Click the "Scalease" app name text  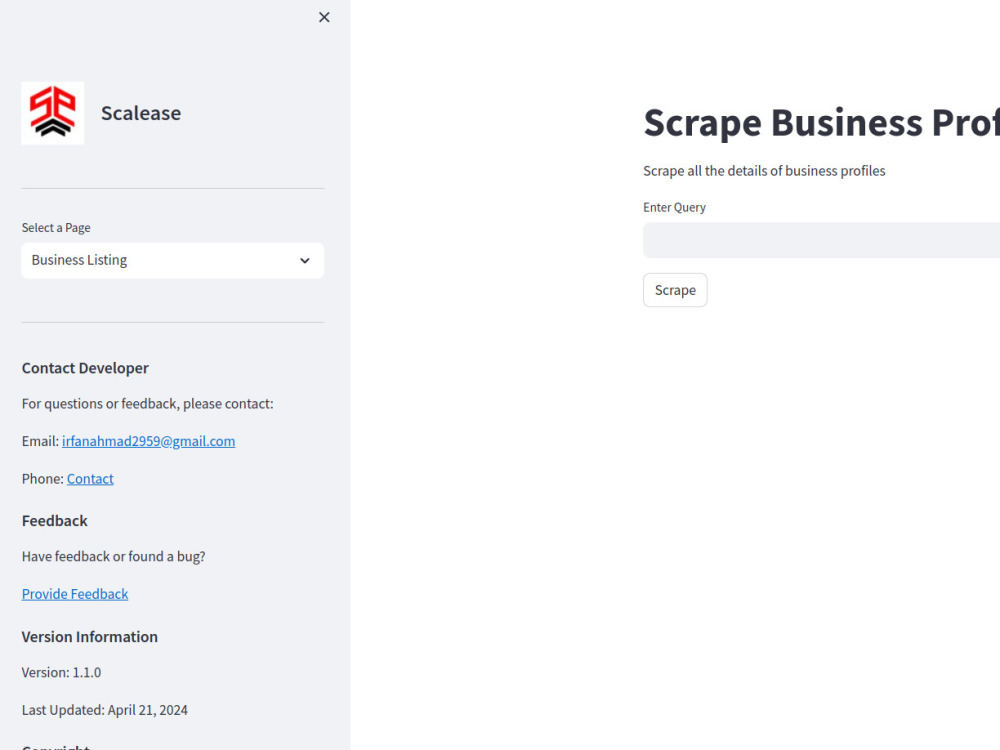(x=140, y=113)
